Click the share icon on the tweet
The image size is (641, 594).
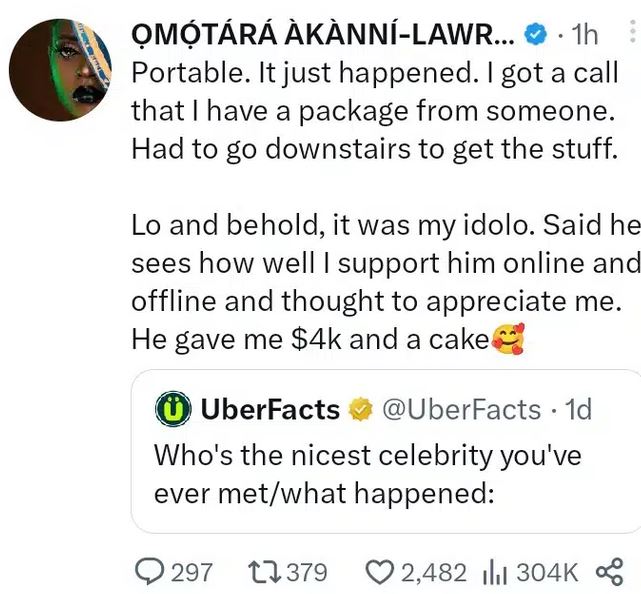click(x=608, y=571)
